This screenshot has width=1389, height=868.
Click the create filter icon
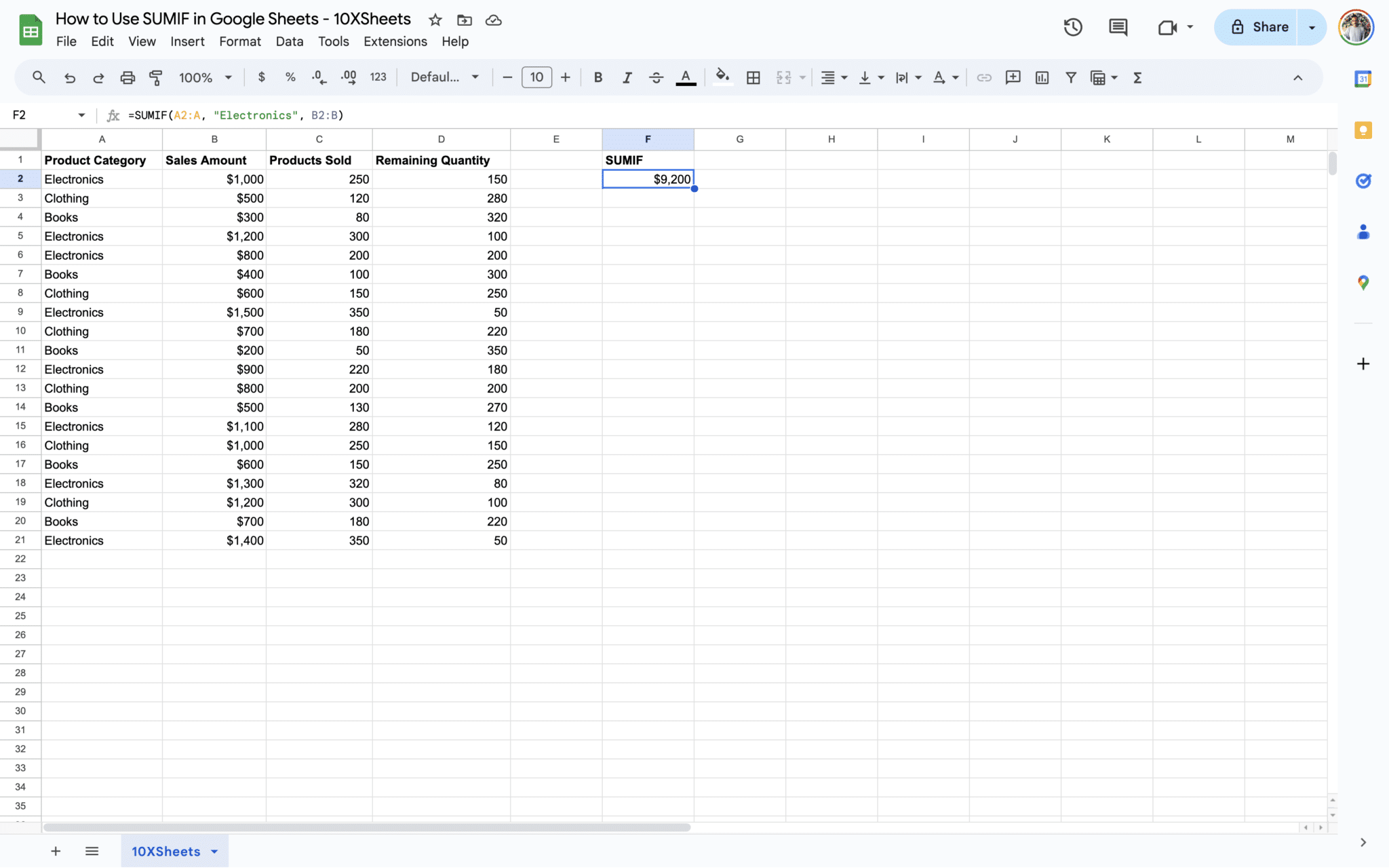pos(1070,77)
